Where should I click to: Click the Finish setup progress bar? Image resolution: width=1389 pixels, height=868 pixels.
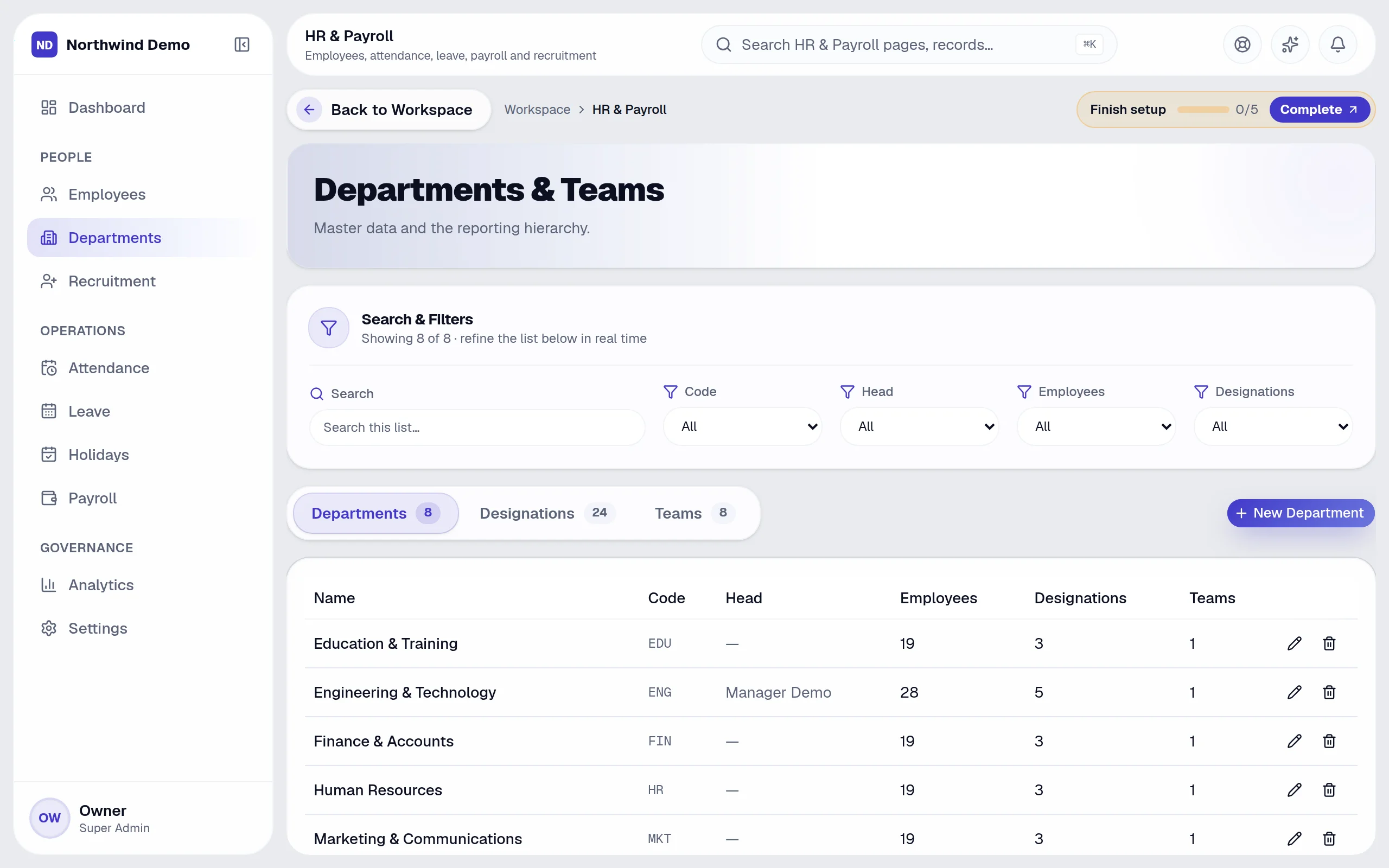tap(1202, 109)
